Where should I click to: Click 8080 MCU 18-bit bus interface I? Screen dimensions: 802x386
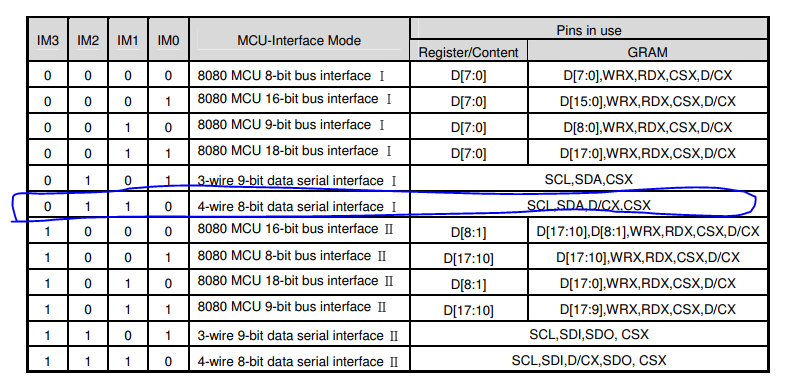[x=295, y=151]
